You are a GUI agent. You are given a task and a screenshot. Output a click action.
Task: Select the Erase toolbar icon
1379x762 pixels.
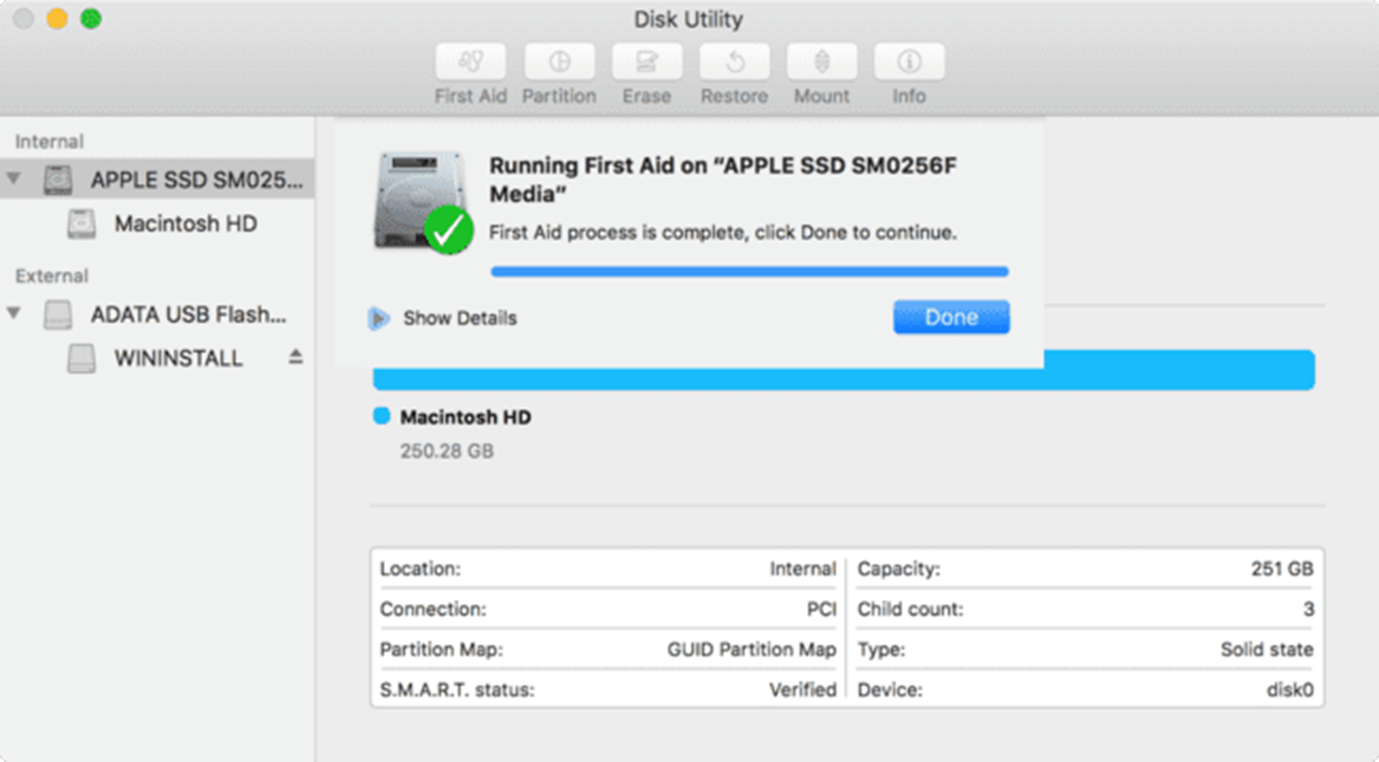646,62
